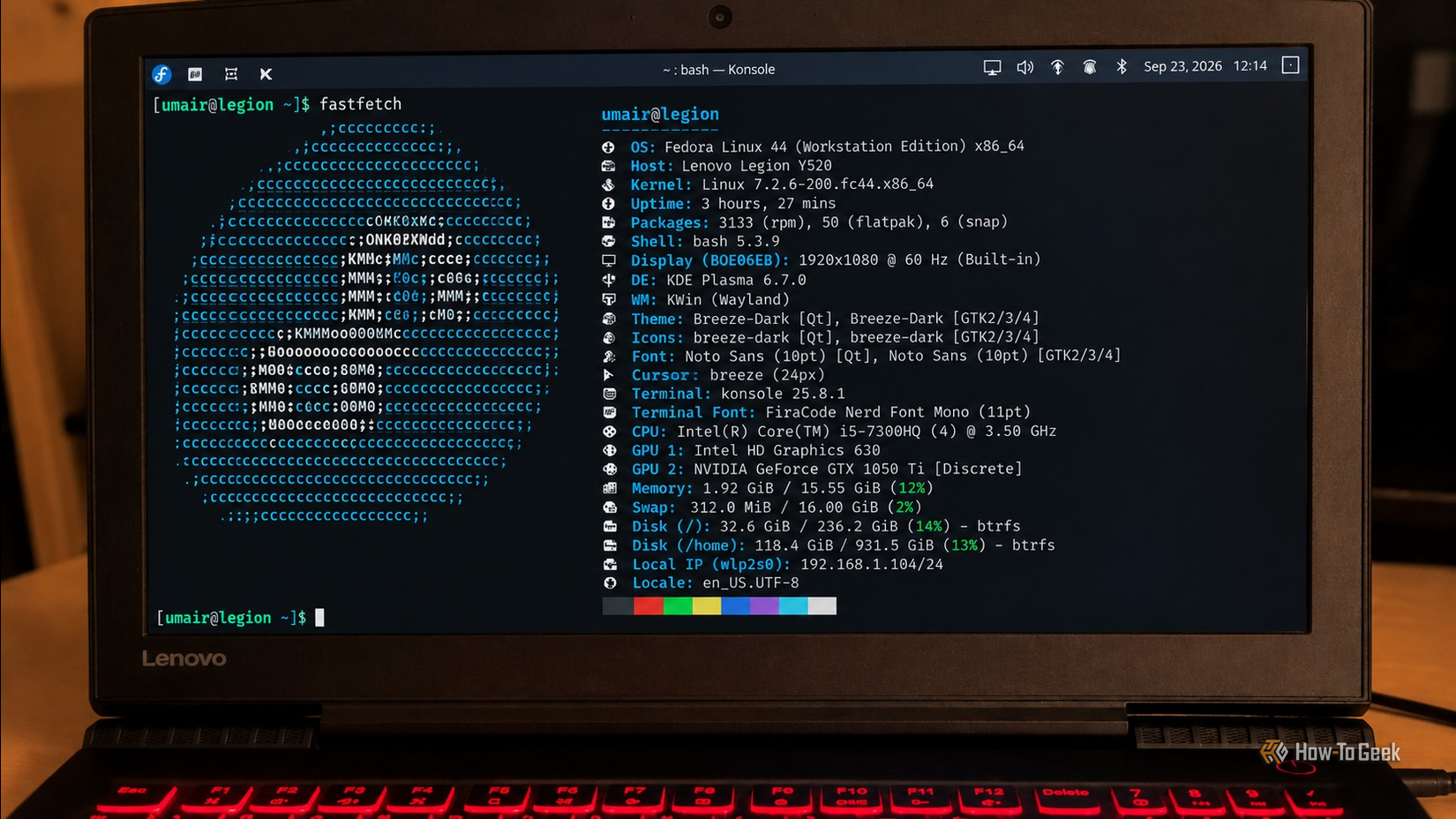Click the 12:14 clock in the panel
1456x819 pixels.
click(1250, 66)
